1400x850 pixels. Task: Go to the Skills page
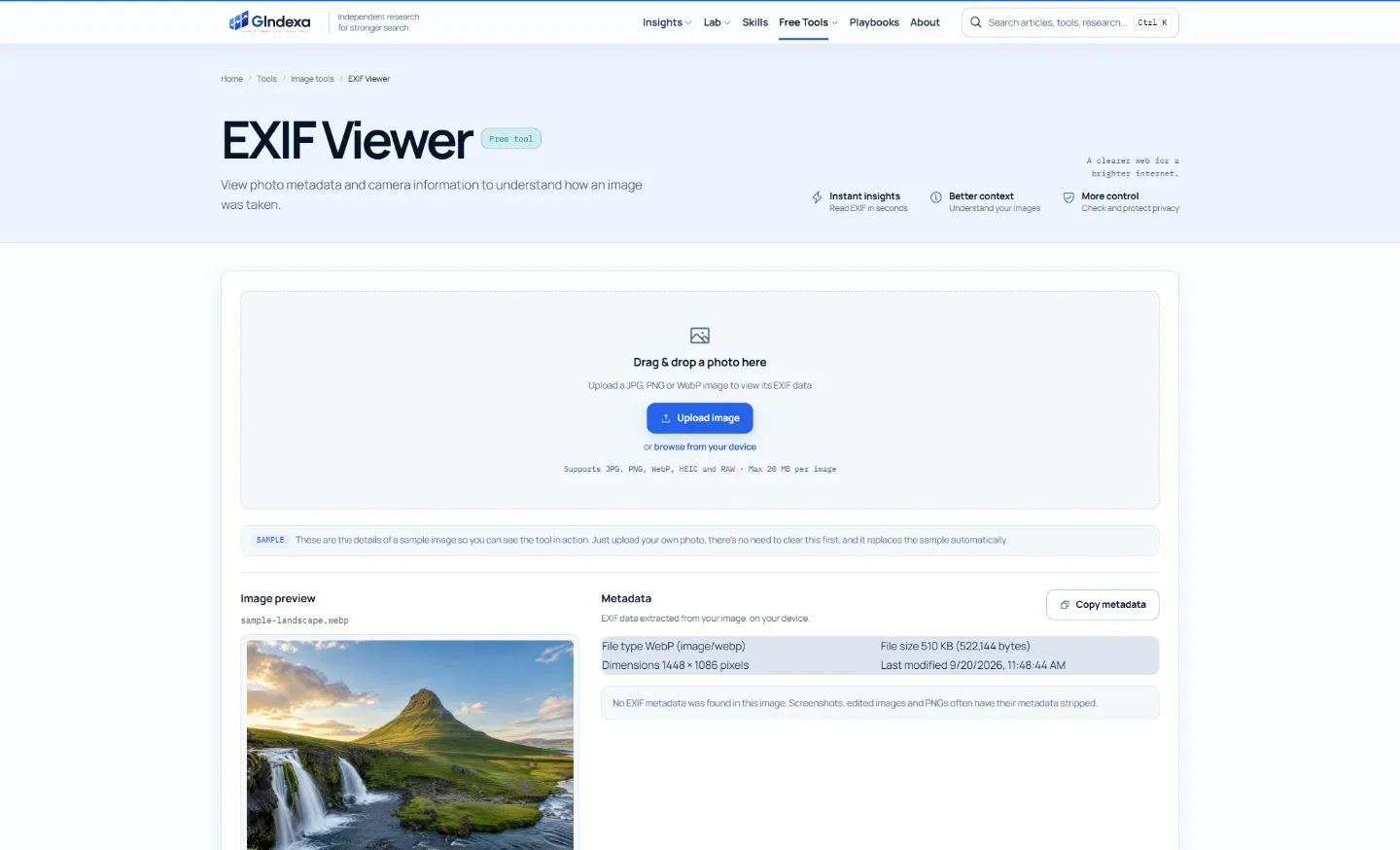[755, 22]
